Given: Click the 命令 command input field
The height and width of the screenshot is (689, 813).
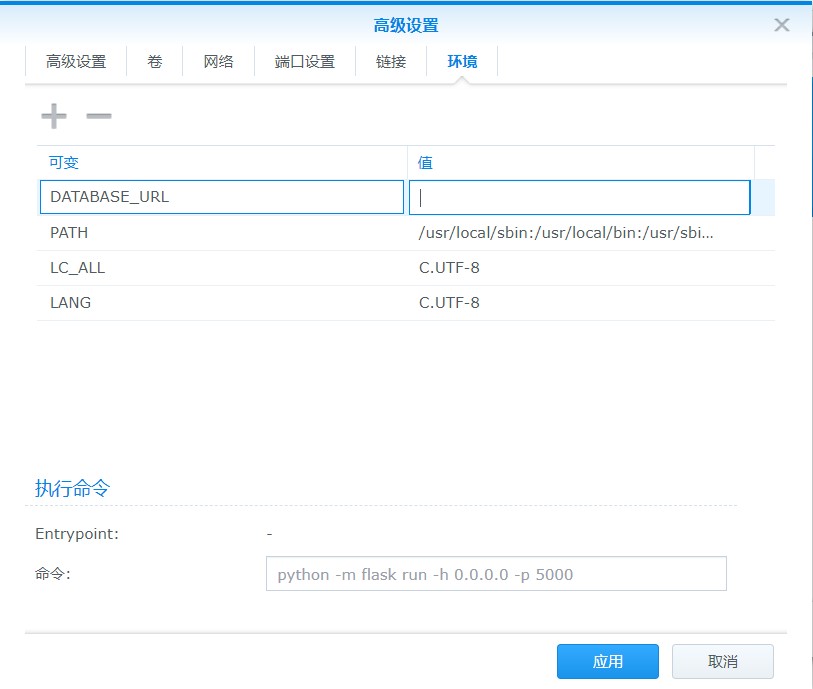Looking at the screenshot, I should 495,573.
